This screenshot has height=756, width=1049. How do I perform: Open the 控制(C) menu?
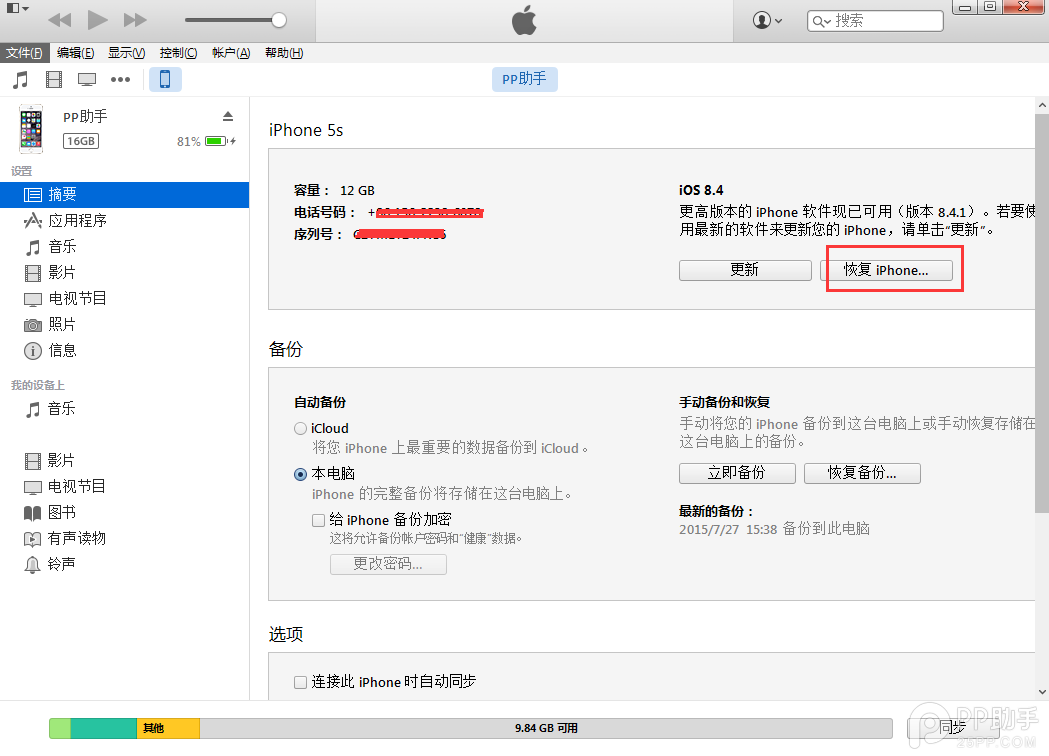[178, 53]
